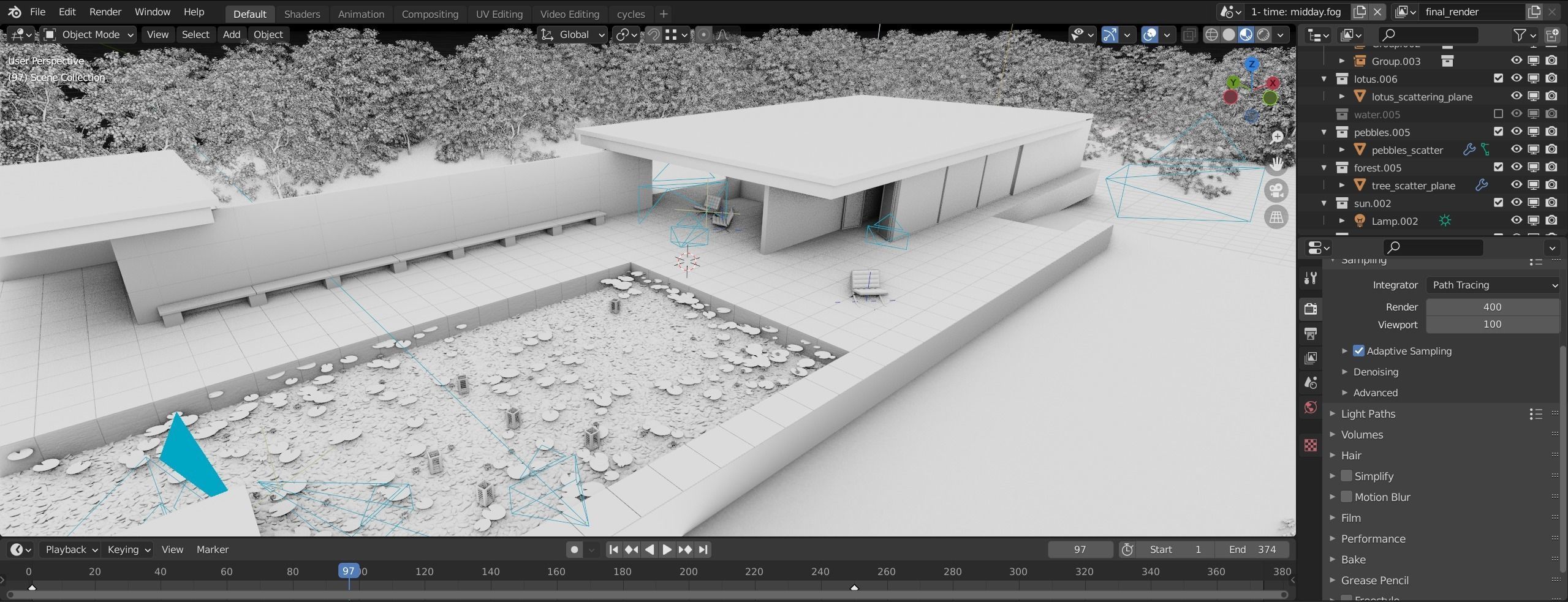The image size is (1568, 602).
Task: Open Tool properties tab
Action: 1311,278
